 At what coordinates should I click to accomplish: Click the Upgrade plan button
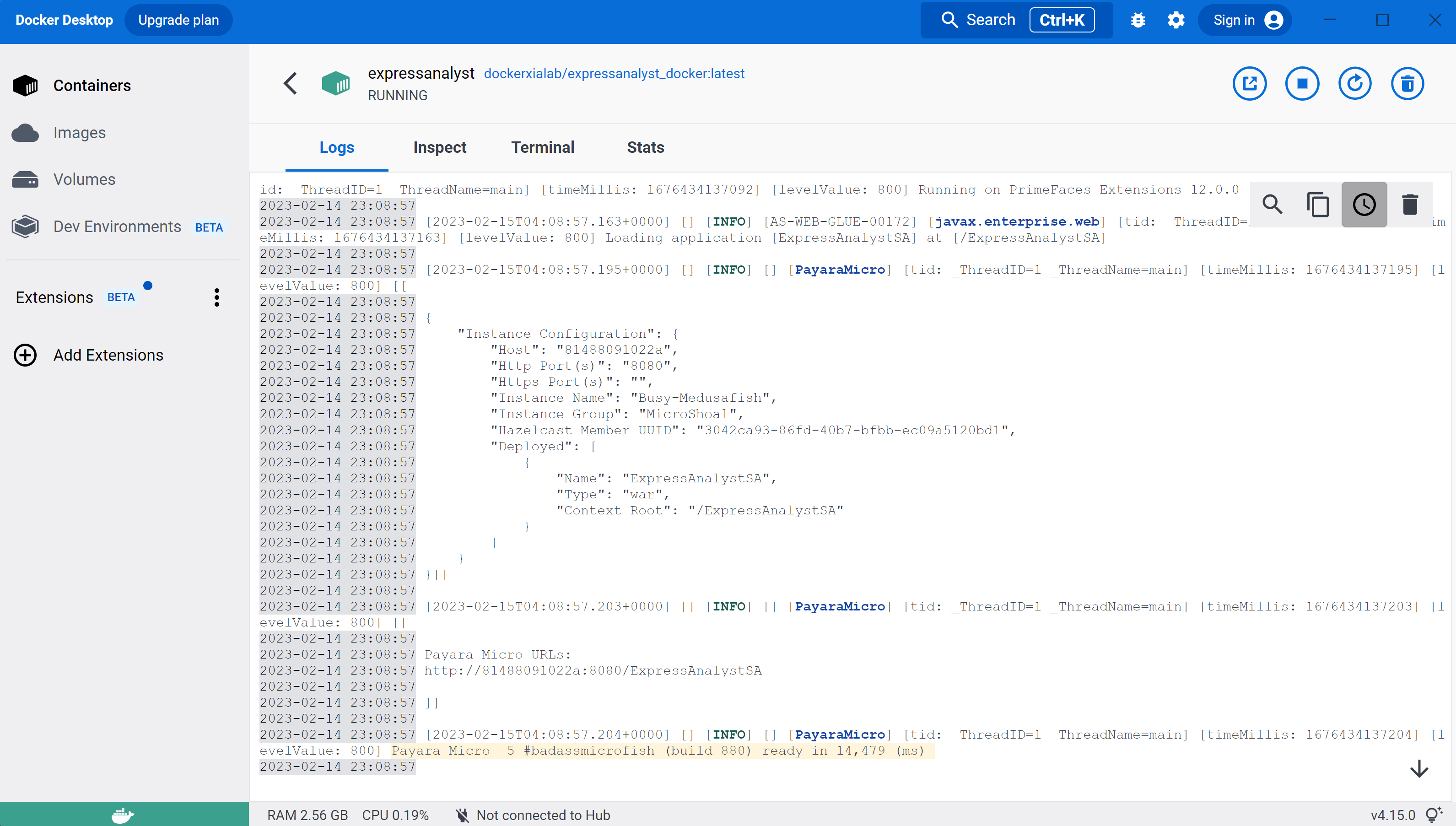178,21
